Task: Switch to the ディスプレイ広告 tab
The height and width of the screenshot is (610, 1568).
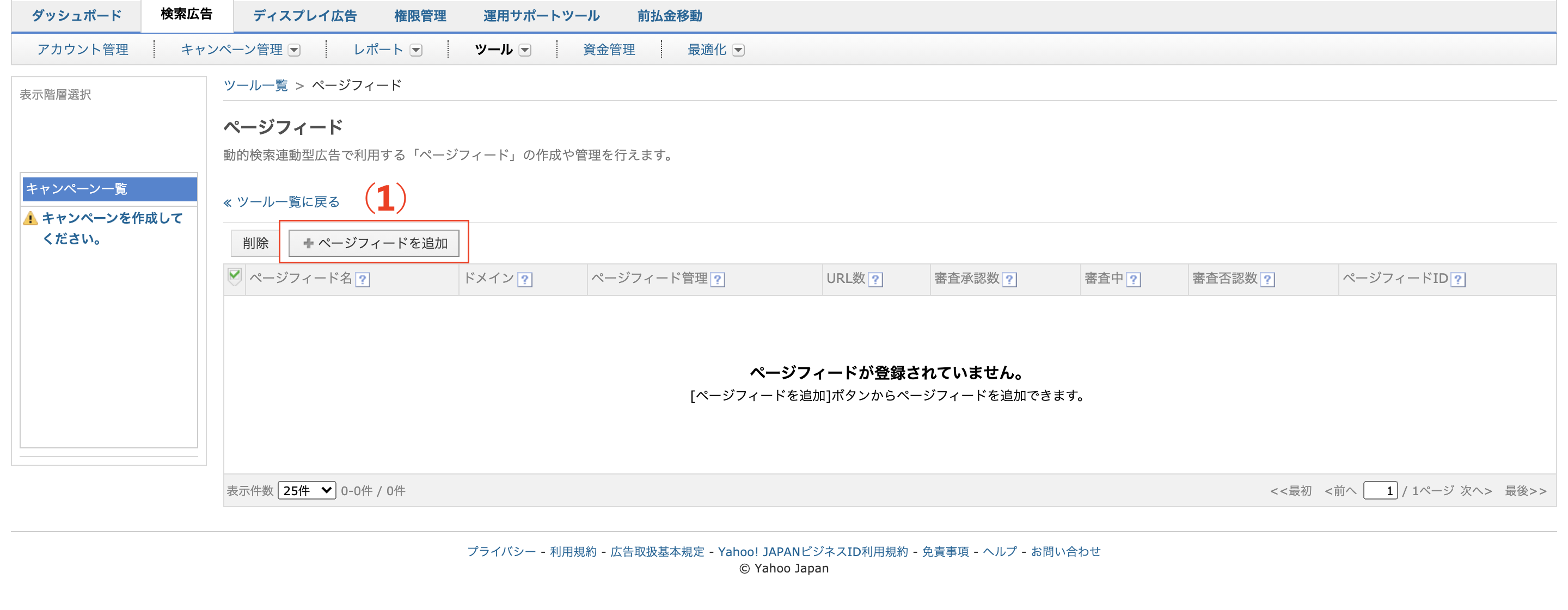Action: point(304,16)
